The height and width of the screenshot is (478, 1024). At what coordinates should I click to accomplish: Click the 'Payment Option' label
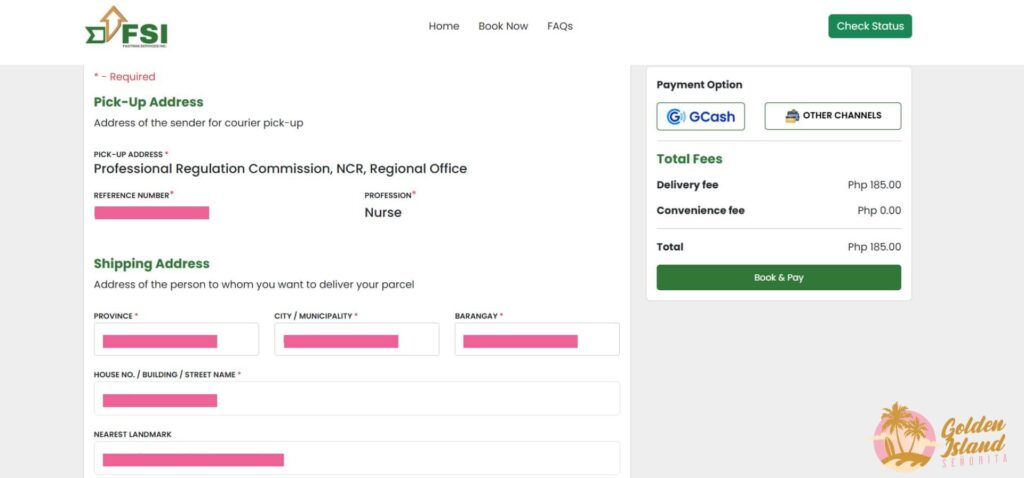pos(699,85)
